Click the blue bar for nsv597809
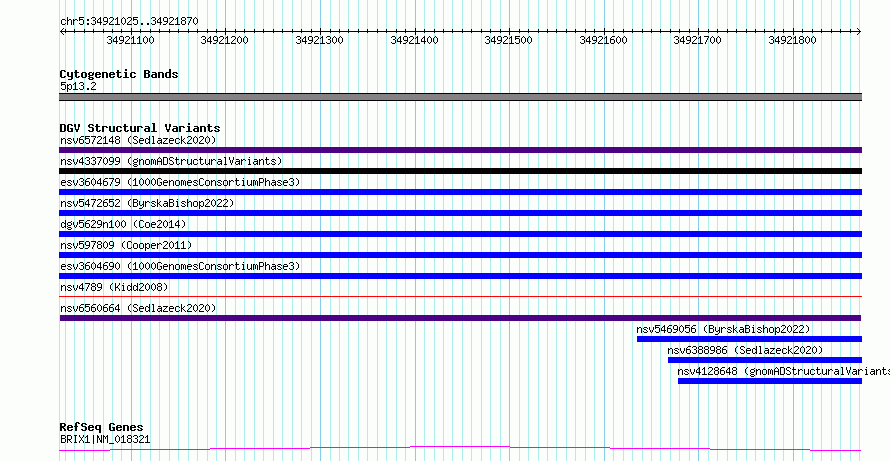The height and width of the screenshot is (461, 890). [x=460, y=255]
